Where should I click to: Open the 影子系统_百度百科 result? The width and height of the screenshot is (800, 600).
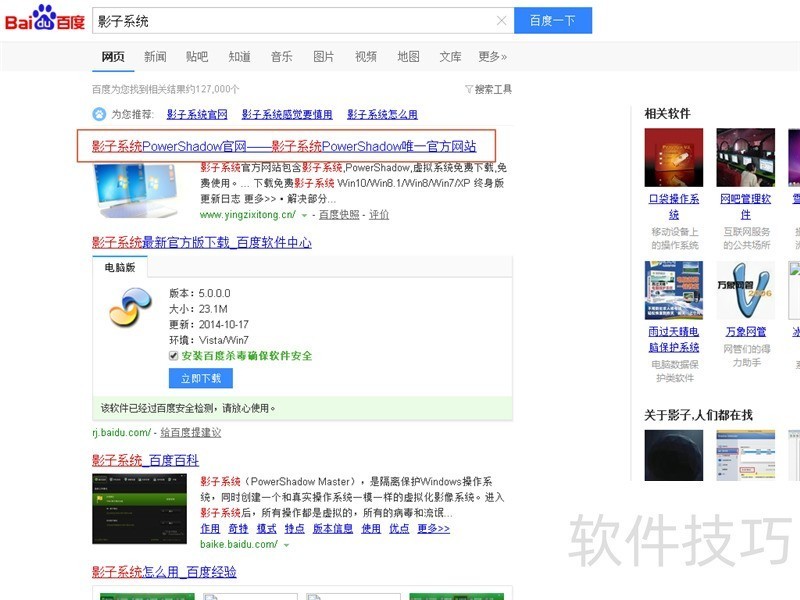145,460
